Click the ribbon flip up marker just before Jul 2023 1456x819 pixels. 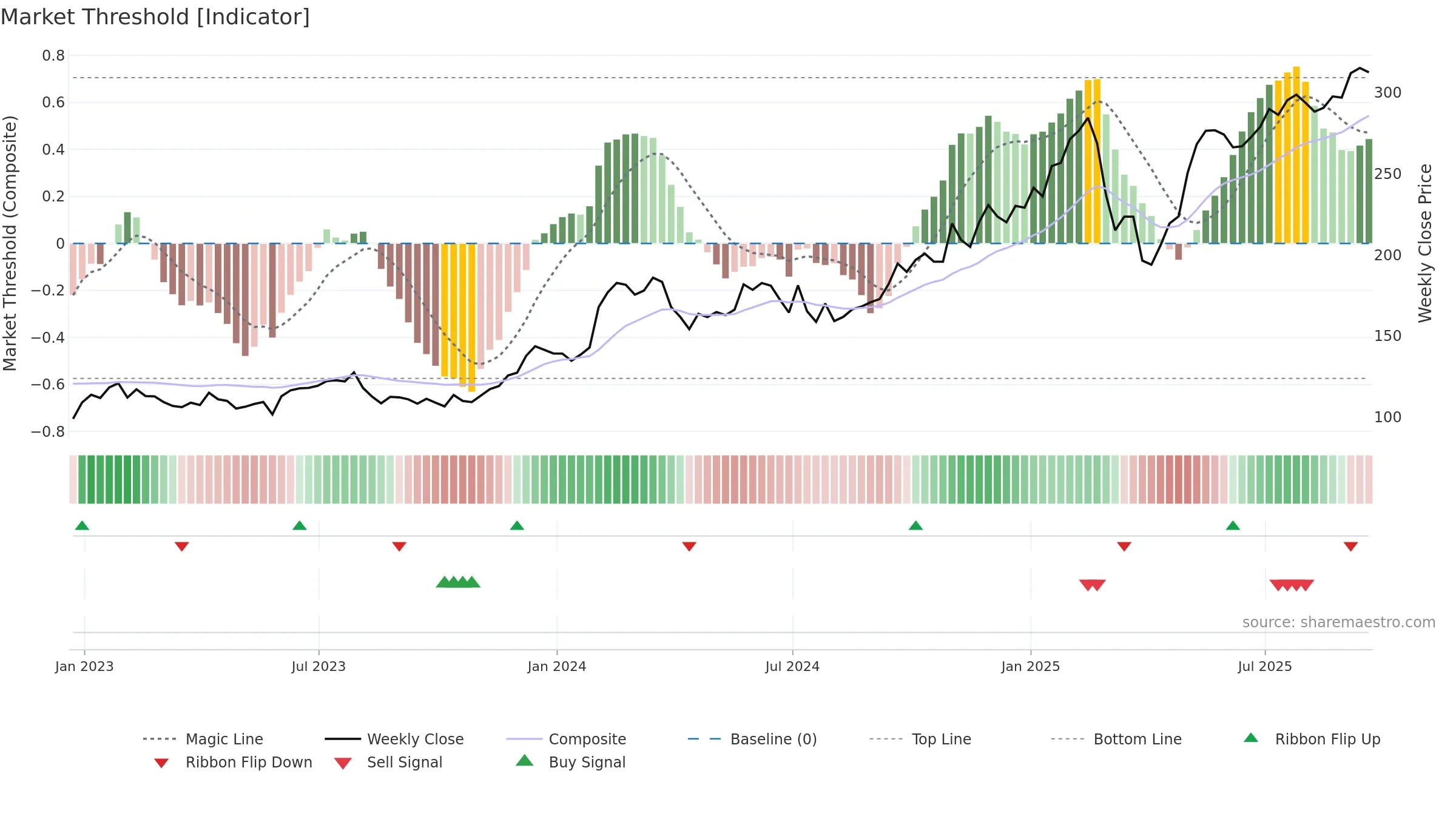coord(300,525)
